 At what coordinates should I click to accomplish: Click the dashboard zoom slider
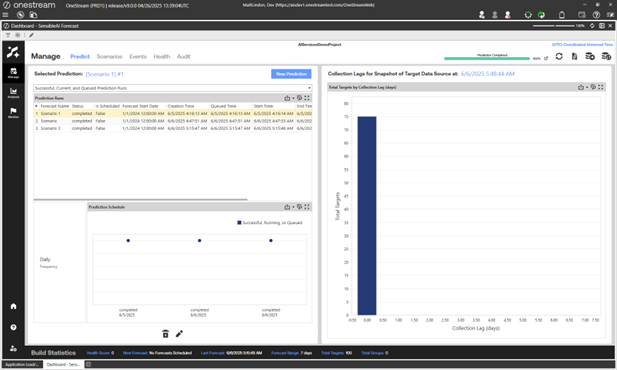554,26
